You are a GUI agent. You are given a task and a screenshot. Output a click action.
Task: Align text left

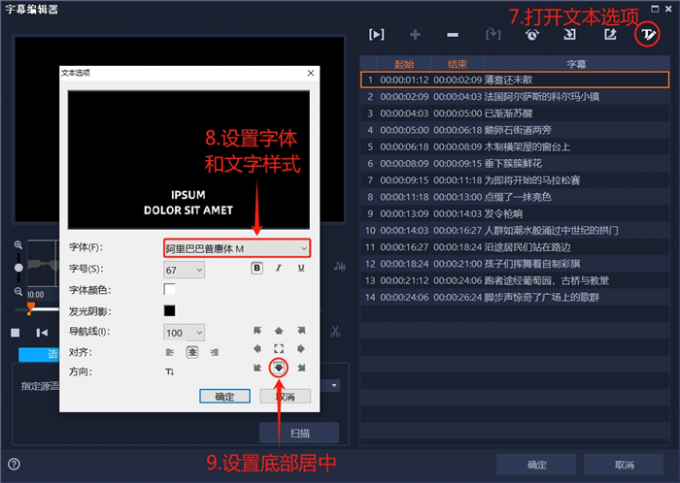point(170,352)
